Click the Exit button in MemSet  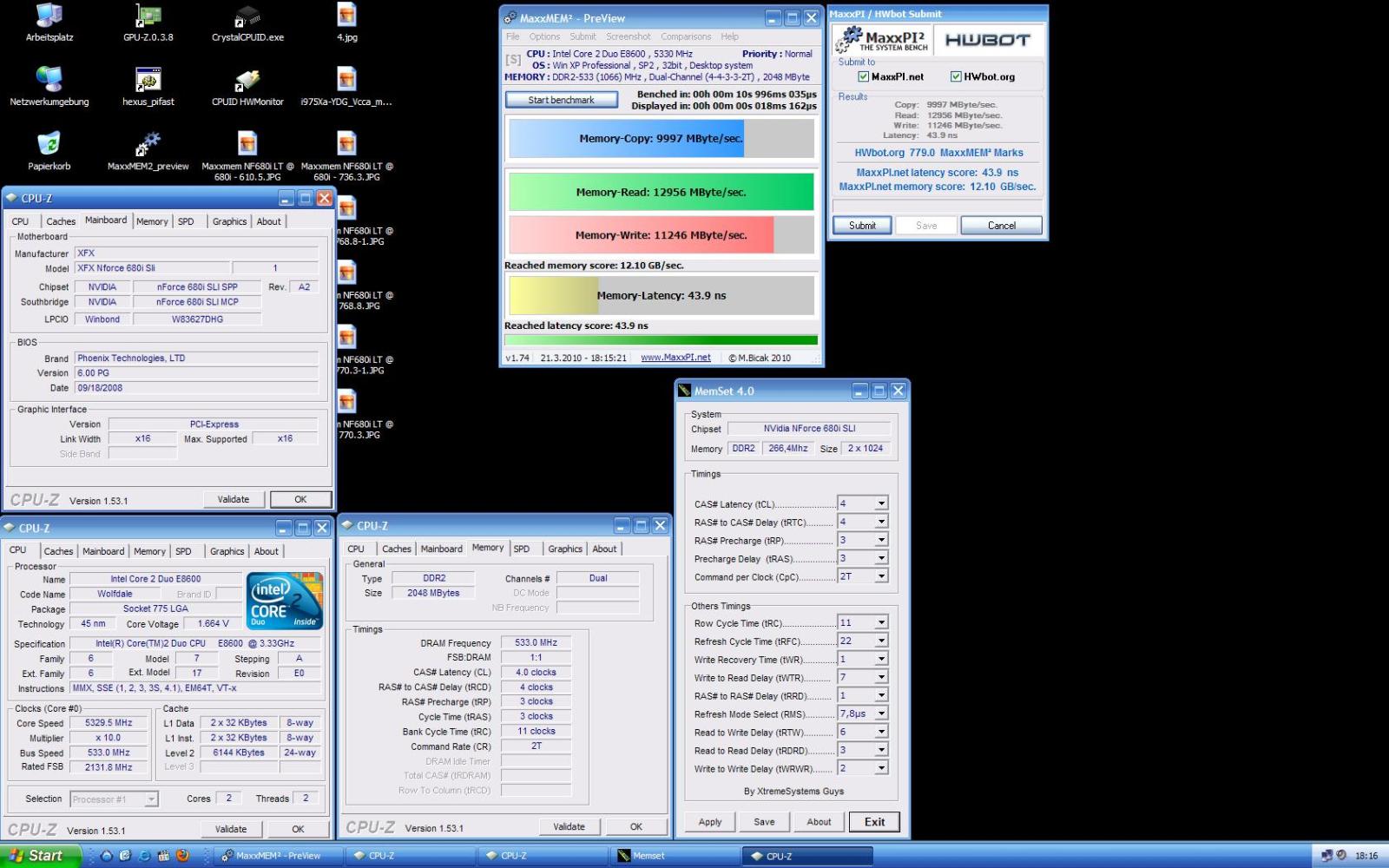click(874, 822)
